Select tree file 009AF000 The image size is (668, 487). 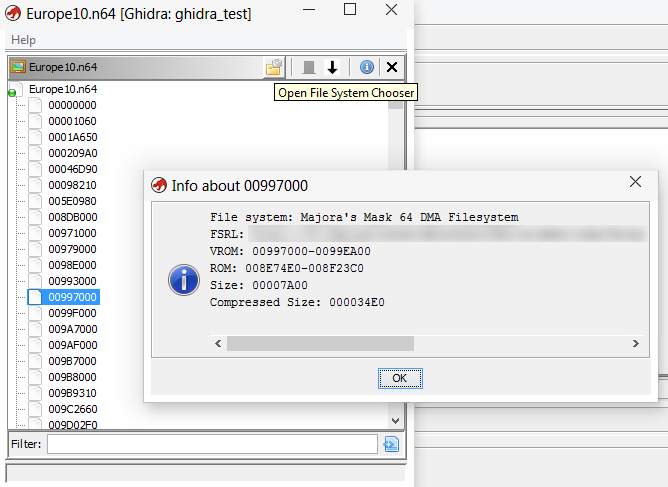coord(72,345)
